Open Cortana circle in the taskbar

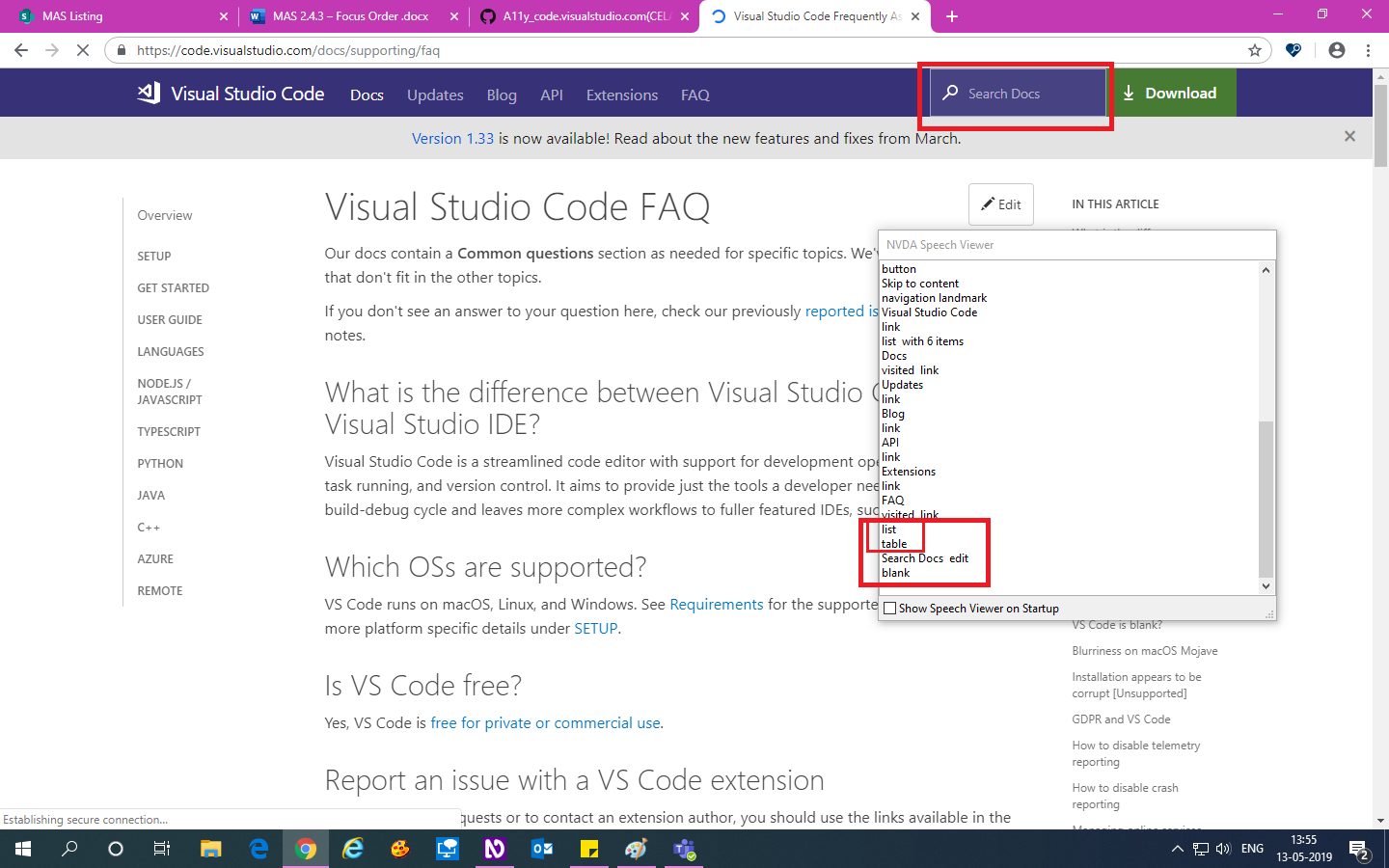pos(116,849)
